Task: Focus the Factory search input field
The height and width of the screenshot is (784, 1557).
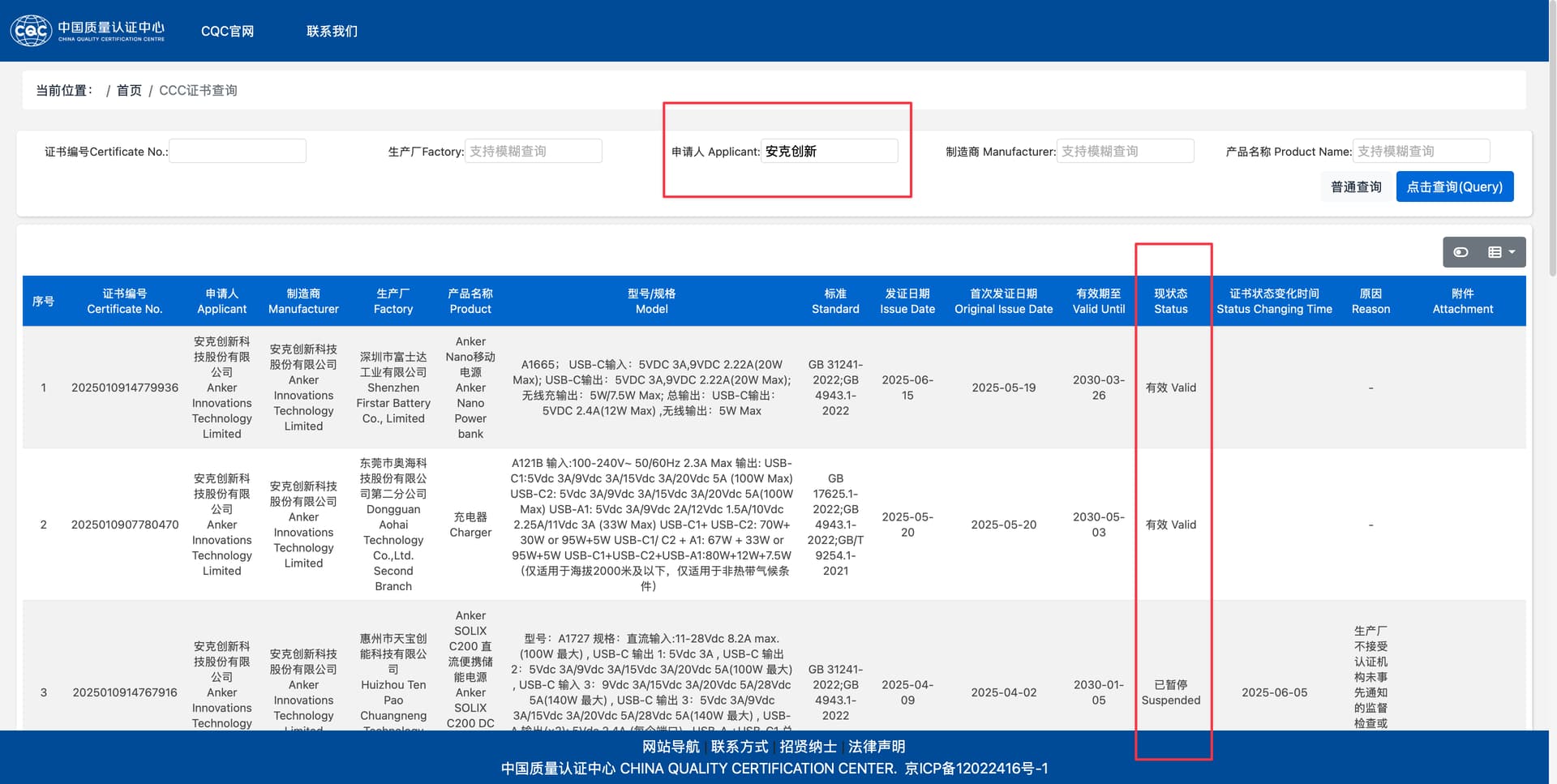Action: pyautogui.click(x=534, y=151)
